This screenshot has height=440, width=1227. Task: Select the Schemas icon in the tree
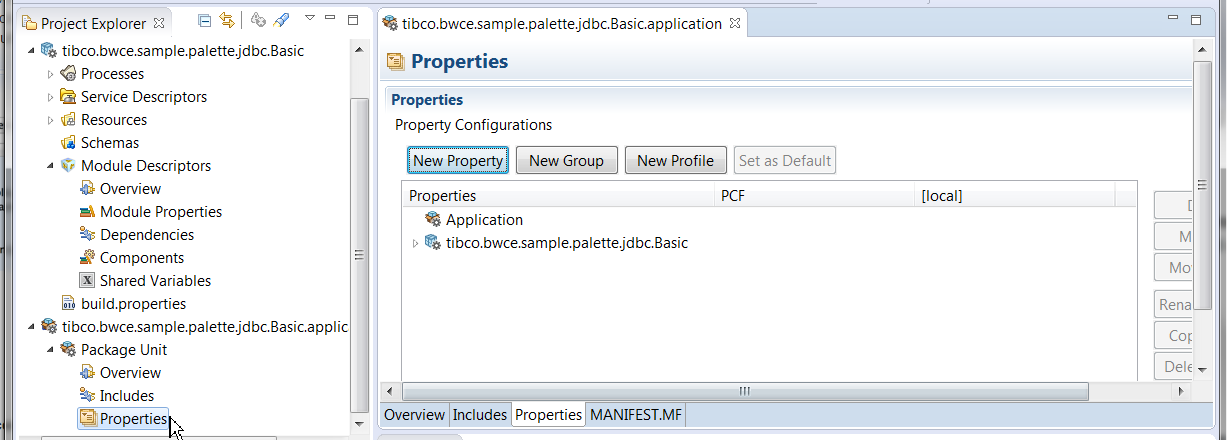click(x=68, y=143)
